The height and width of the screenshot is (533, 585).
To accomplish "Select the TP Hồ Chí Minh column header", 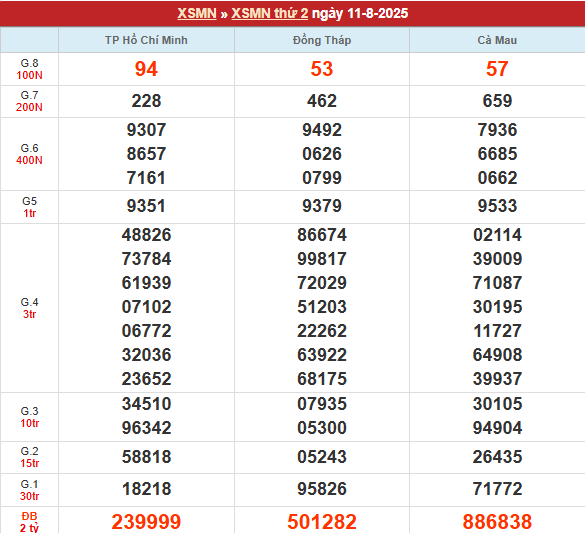I will coord(146,40).
